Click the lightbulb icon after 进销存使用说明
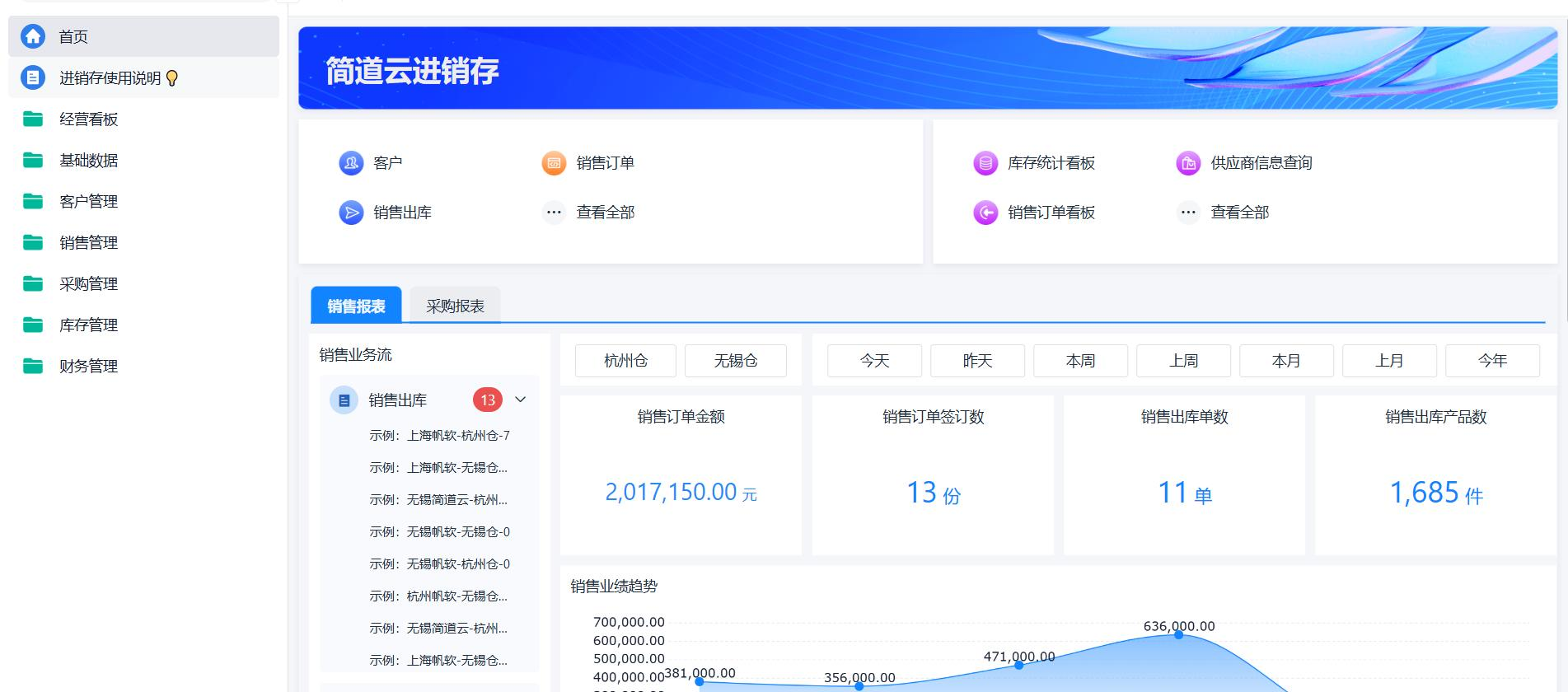The image size is (1568, 692). coord(172,78)
